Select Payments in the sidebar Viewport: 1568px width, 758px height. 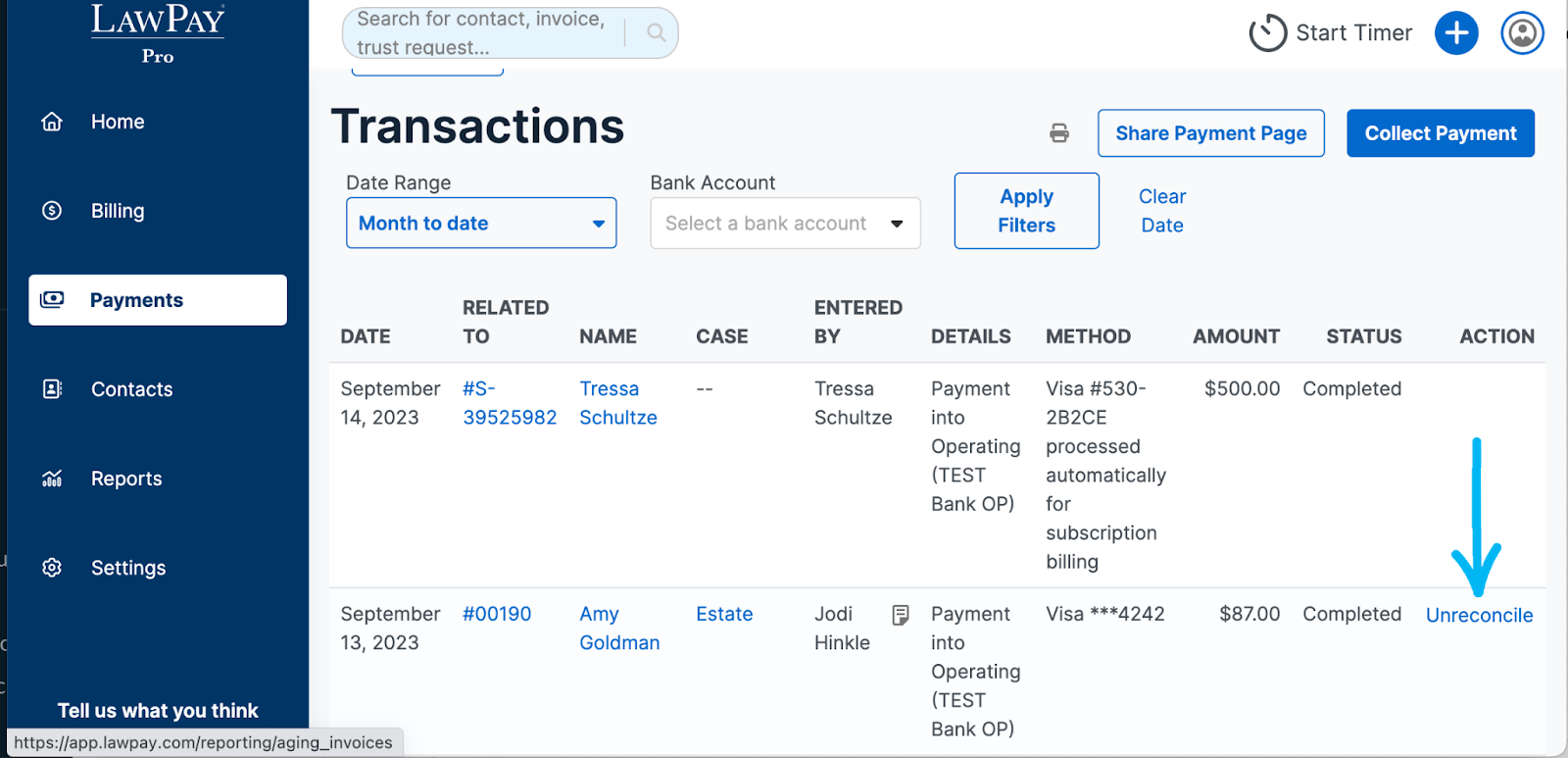[x=158, y=300]
